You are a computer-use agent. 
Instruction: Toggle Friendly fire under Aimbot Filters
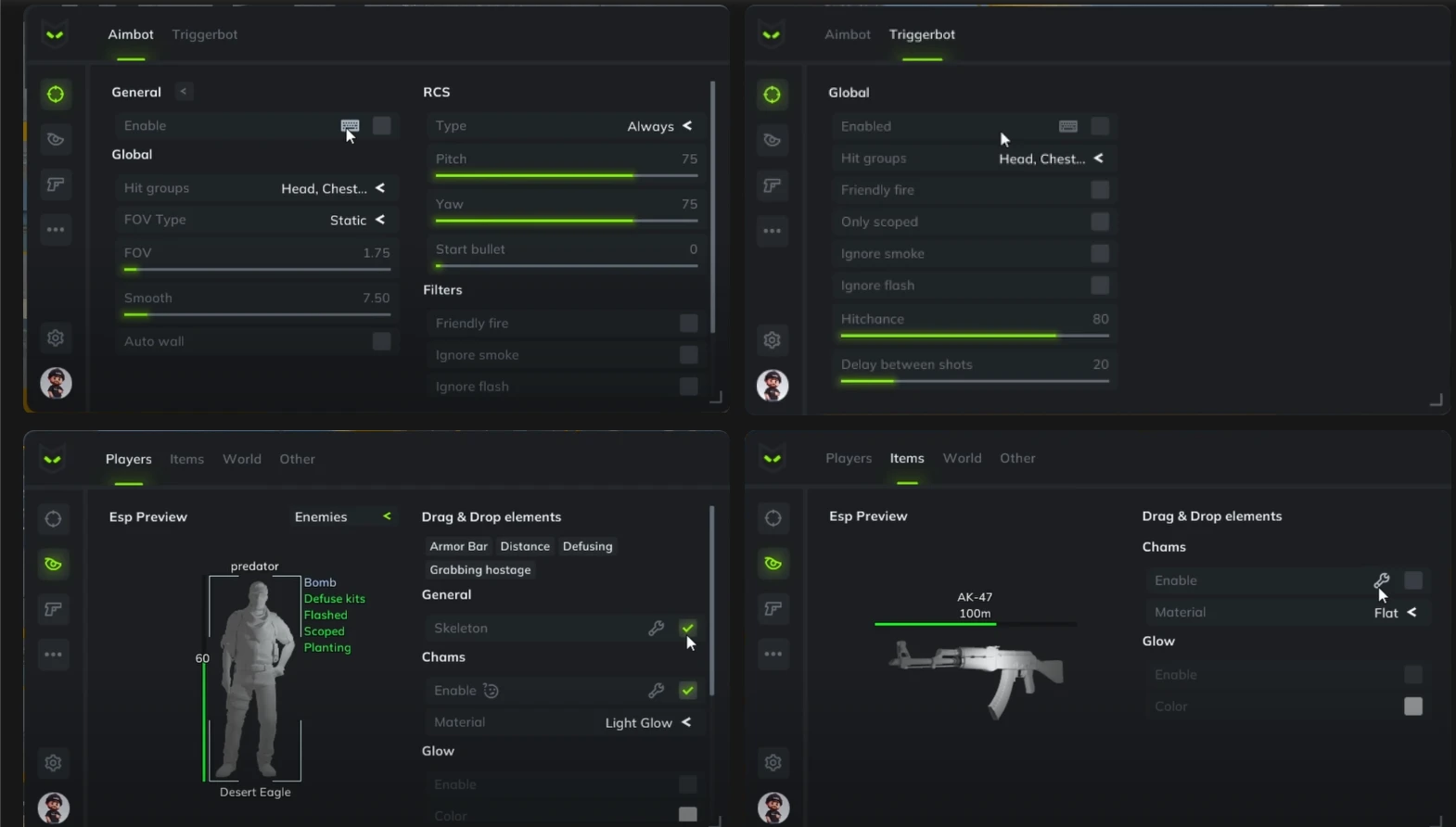click(688, 323)
